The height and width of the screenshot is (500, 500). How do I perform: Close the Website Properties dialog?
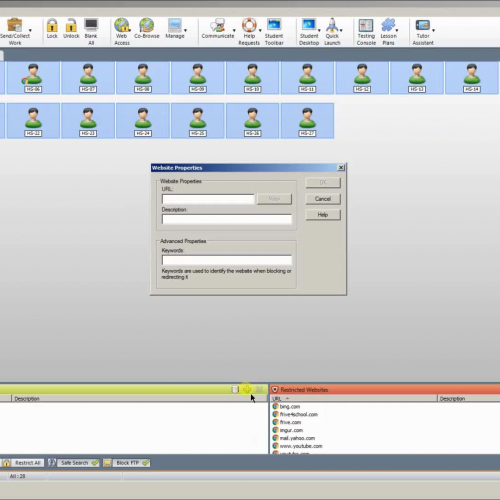[341, 168]
